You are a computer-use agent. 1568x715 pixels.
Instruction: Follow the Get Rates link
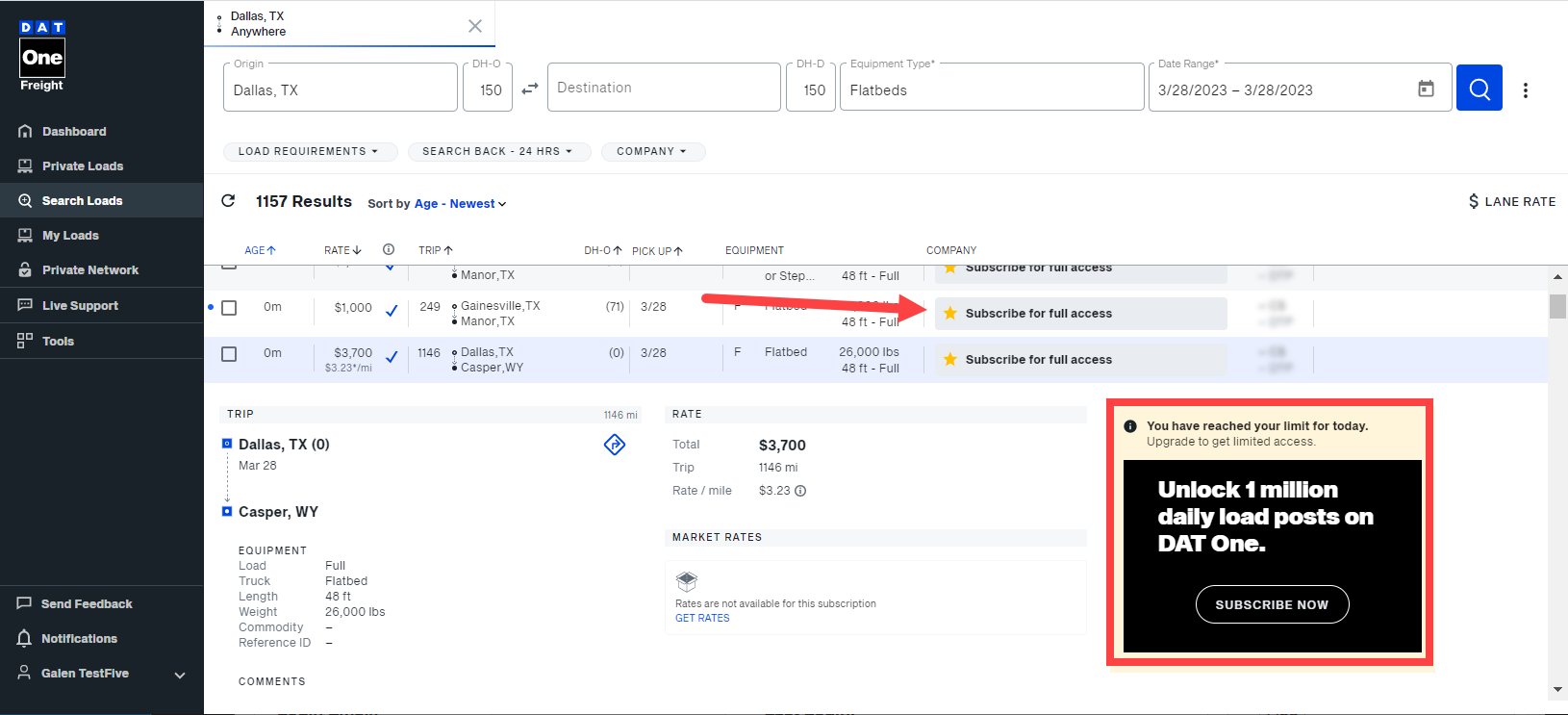[702, 618]
